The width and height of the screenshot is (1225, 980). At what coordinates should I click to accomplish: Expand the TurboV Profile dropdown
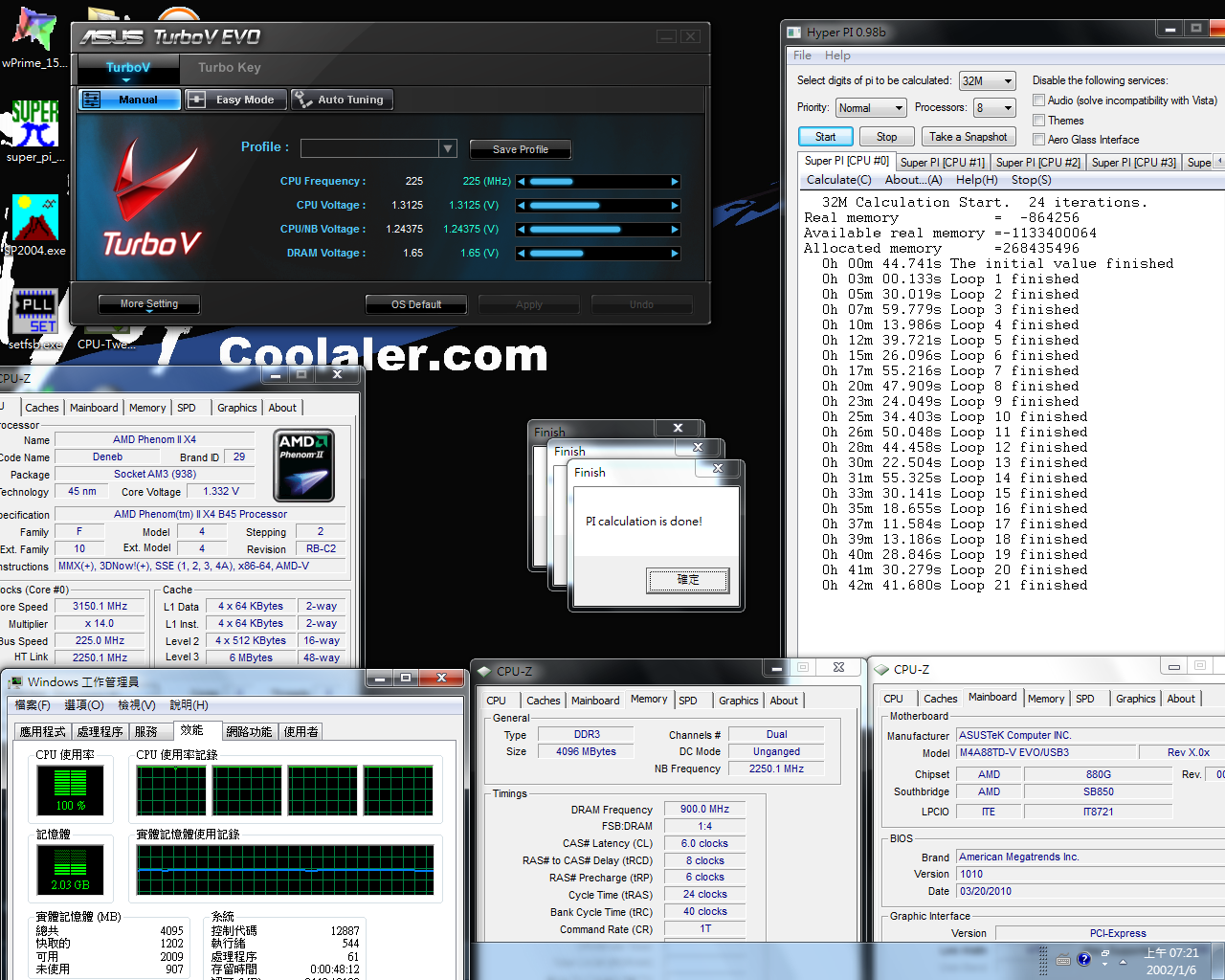tap(448, 148)
